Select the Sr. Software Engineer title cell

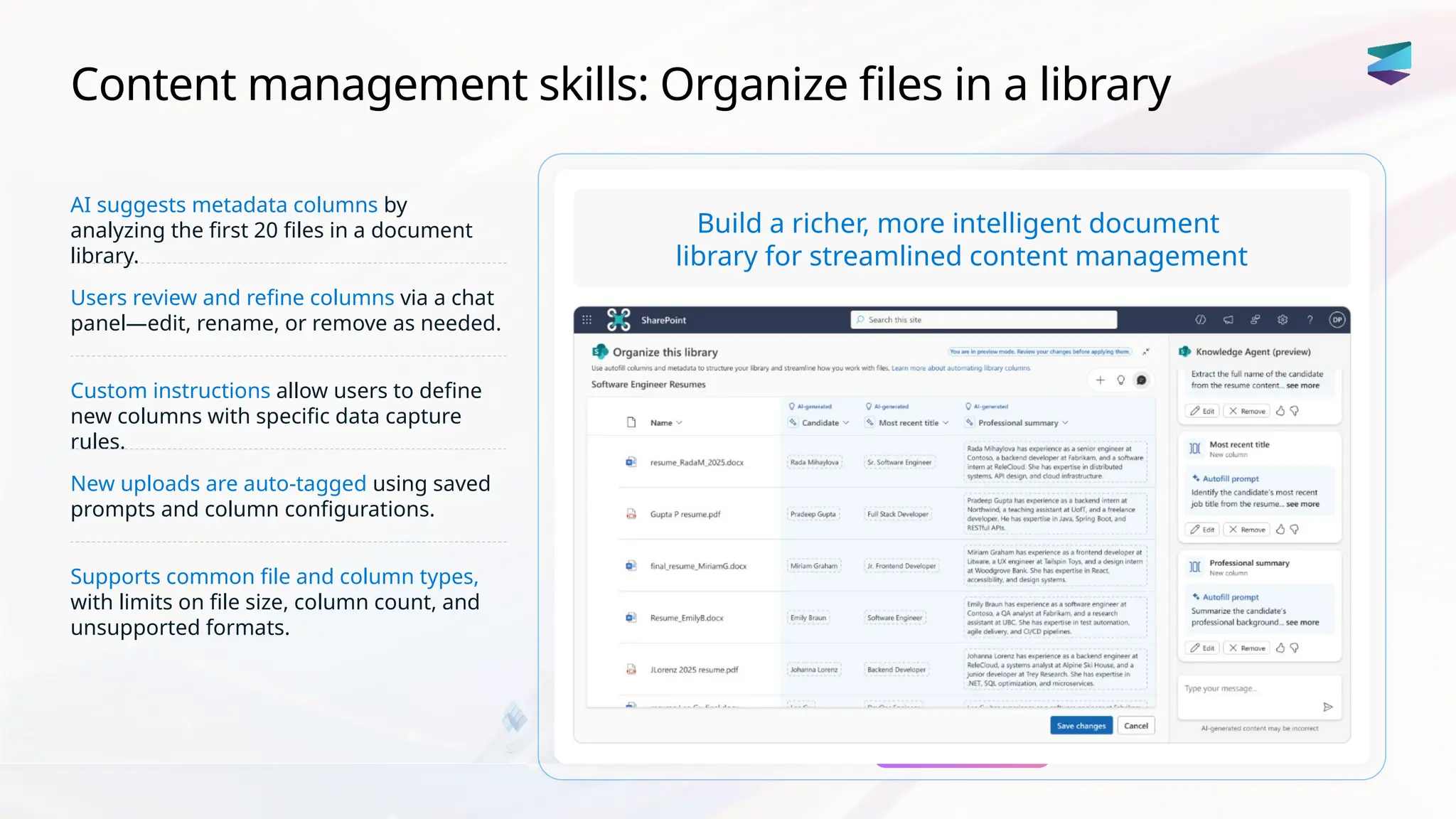pos(899,462)
